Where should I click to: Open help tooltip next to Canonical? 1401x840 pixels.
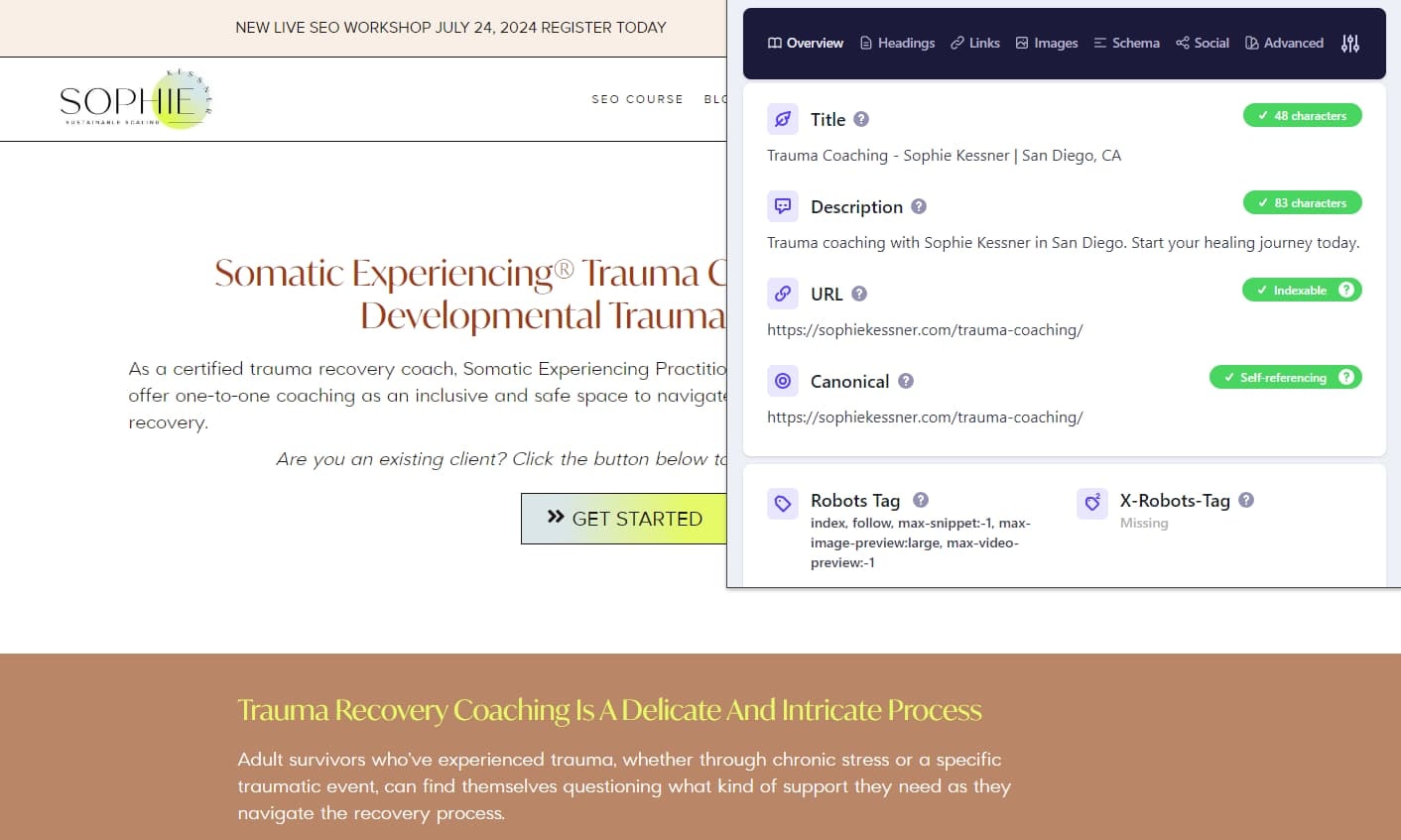pos(906,381)
